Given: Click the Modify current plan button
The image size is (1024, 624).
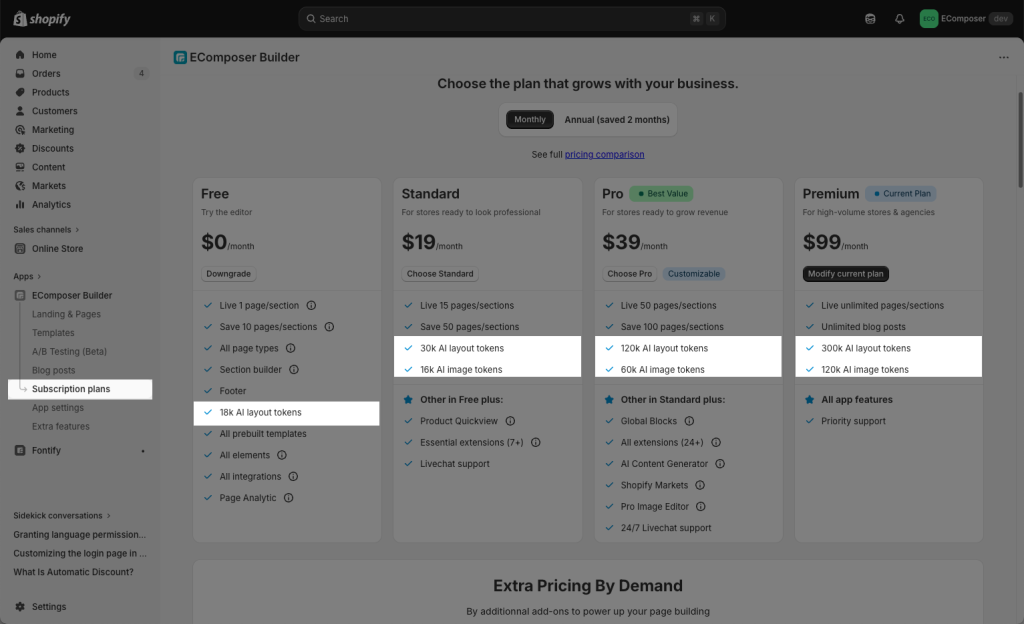Looking at the screenshot, I should click(x=845, y=274).
